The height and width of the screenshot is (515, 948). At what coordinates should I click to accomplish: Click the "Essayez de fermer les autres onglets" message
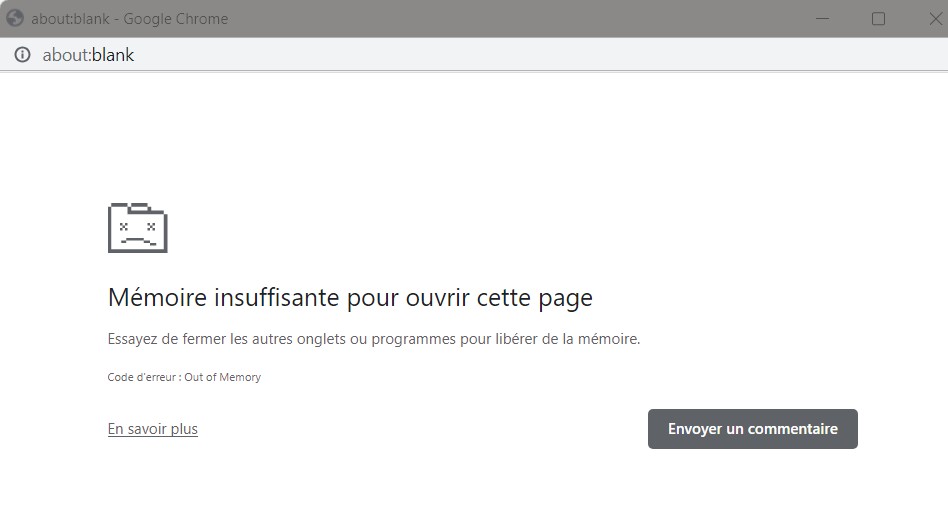coord(374,339)
